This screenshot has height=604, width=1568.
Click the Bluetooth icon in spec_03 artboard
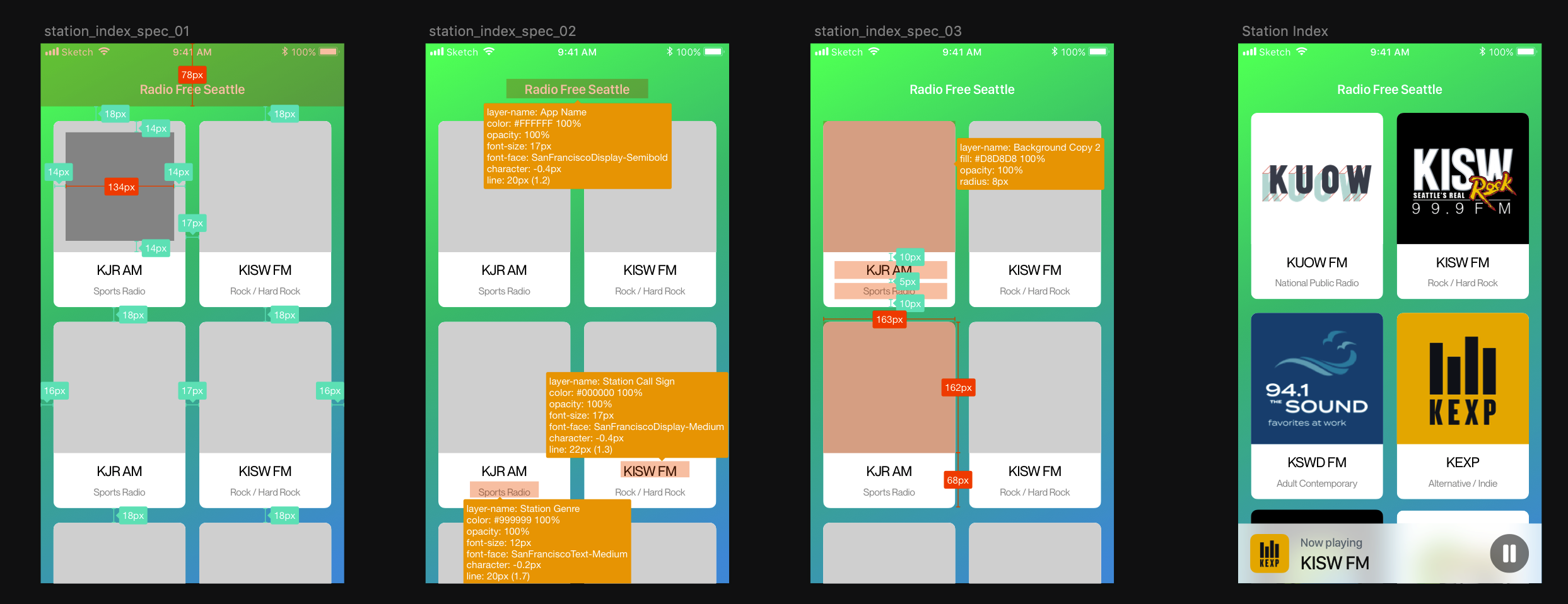[1055, 52]
